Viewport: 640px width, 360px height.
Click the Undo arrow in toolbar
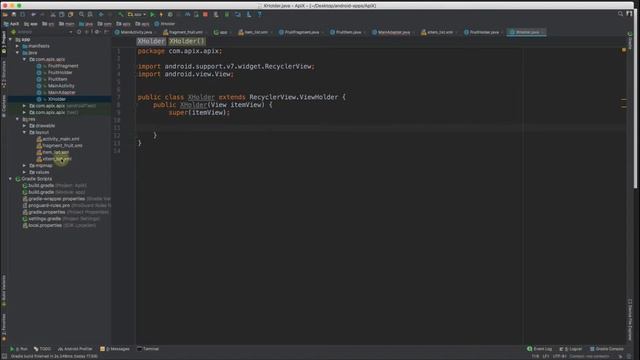pos(33,14)
